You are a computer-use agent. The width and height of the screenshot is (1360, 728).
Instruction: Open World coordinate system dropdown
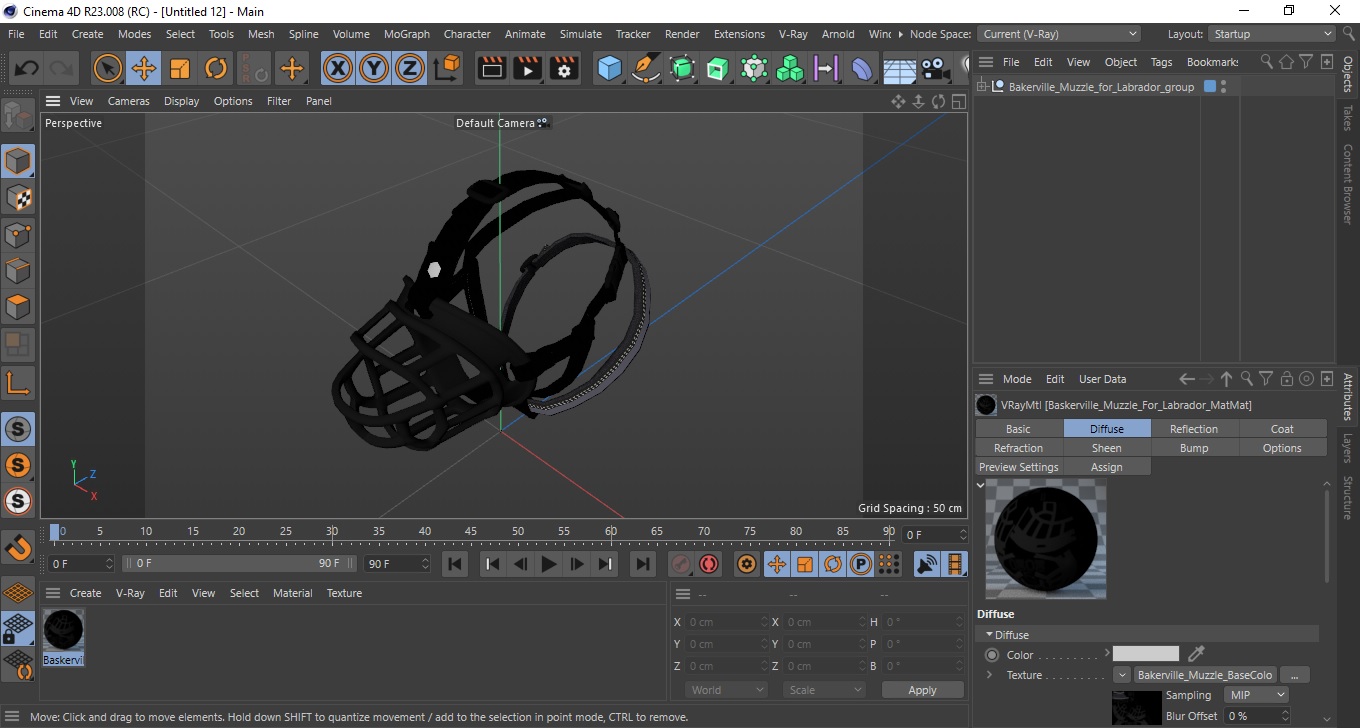pos(727,690)
